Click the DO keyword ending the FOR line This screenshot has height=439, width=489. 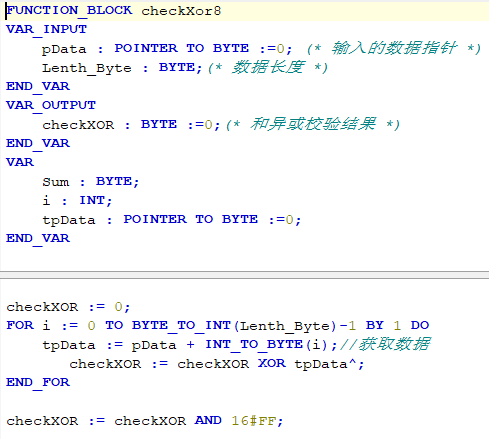pos(420,325)
